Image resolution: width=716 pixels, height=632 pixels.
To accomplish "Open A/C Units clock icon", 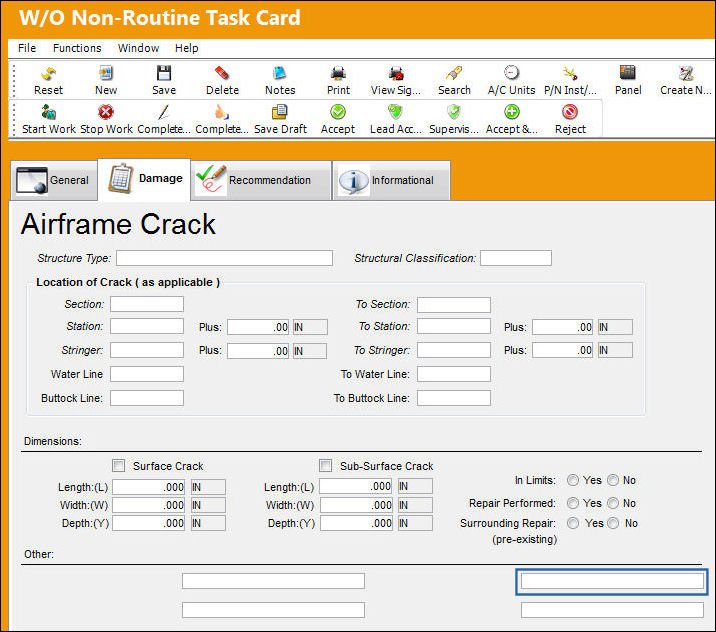I will [x=511, y=73].
